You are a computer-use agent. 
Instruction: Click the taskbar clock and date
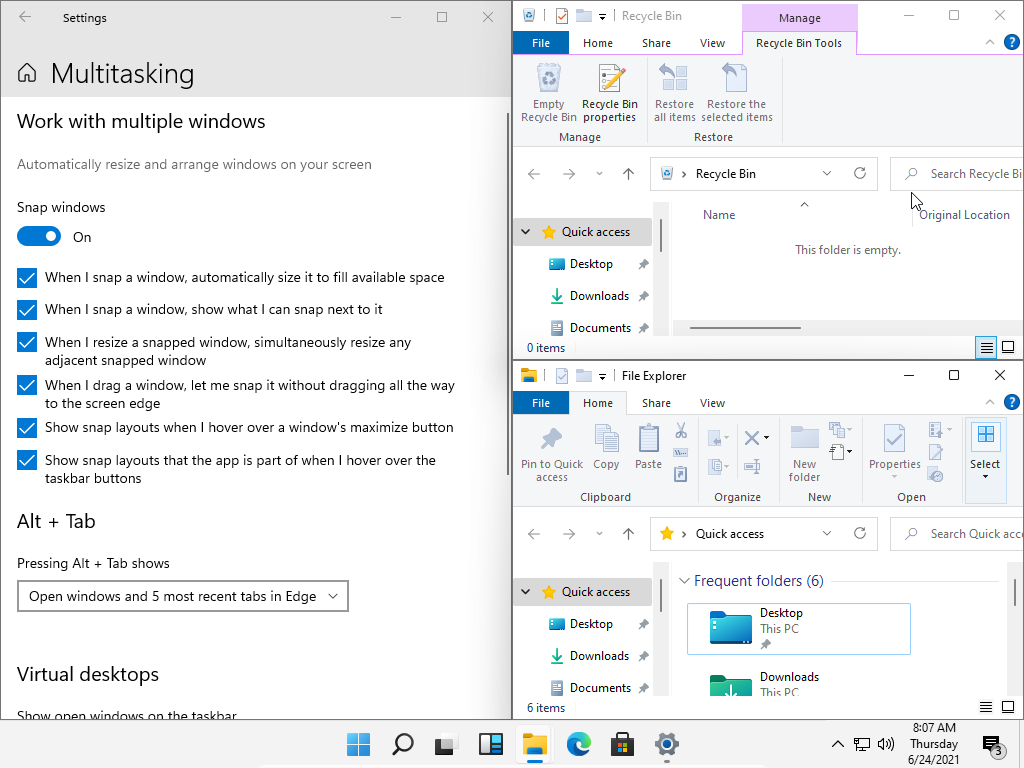coord(934,744)
